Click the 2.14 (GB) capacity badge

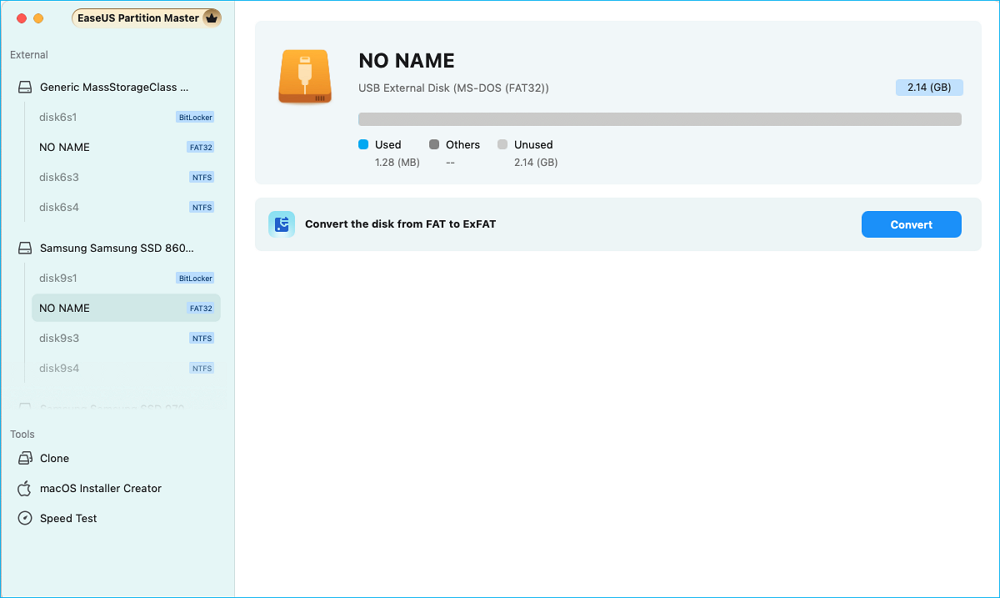(x=929, y=87)
